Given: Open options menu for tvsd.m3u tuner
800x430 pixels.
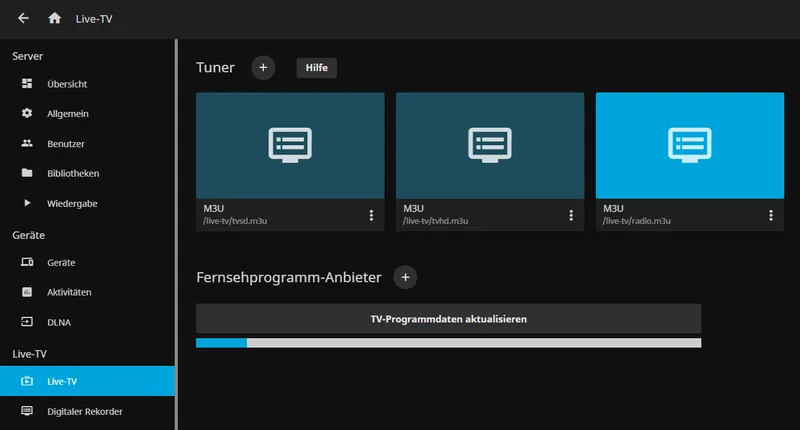Looking at the screenshot, I should [x=371, y=215].
